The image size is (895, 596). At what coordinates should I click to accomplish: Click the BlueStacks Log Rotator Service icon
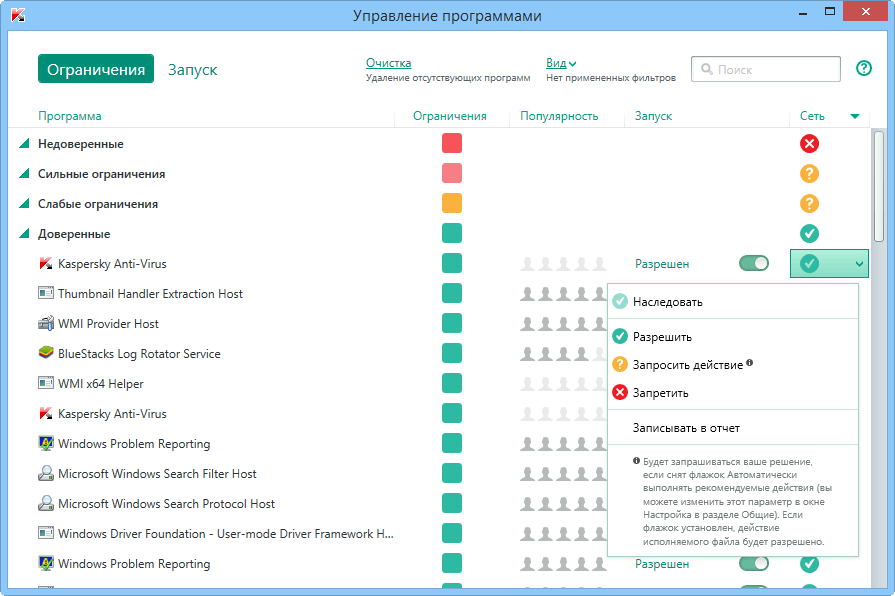point(46,353)
